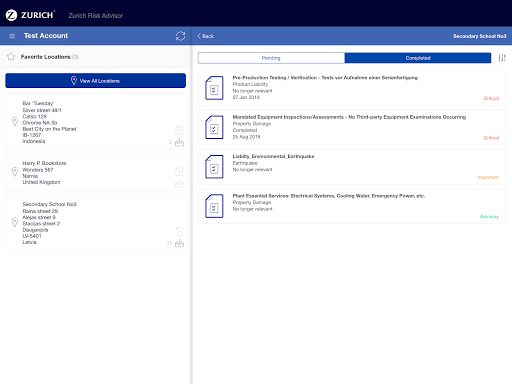Open Plant Essential Services title
The height and width of the screenshot is (384, 512).
[x=329, y=196]
